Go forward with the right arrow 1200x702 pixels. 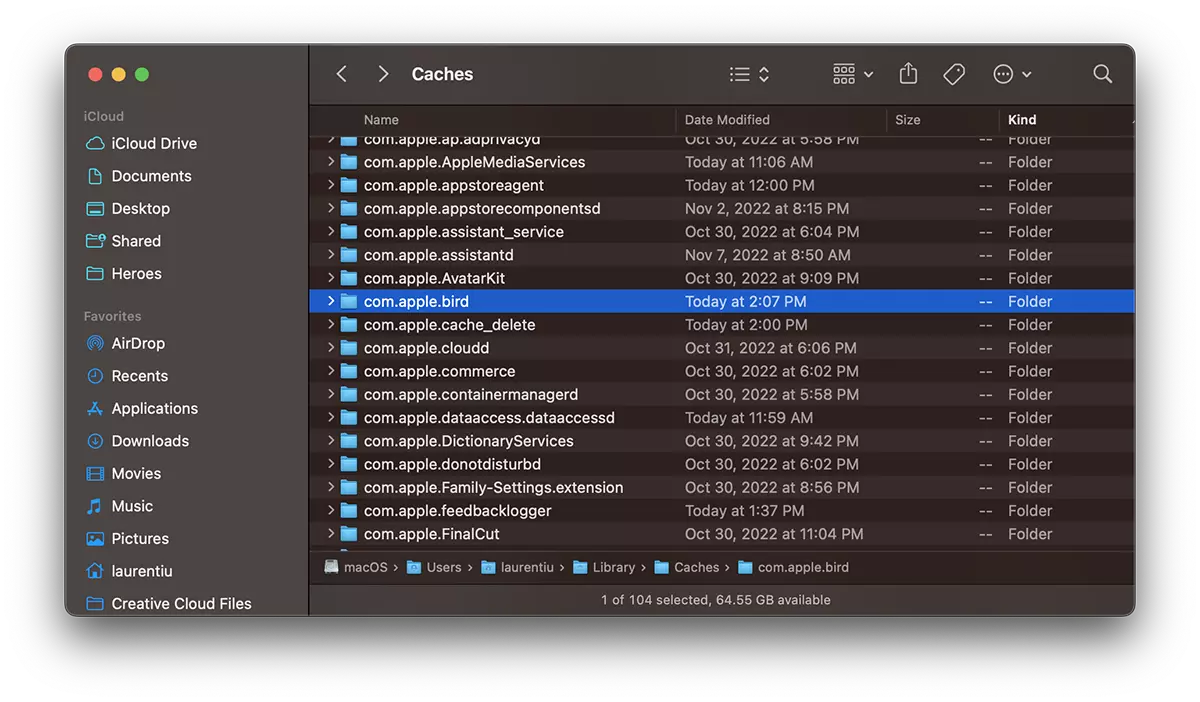(383, 74)
